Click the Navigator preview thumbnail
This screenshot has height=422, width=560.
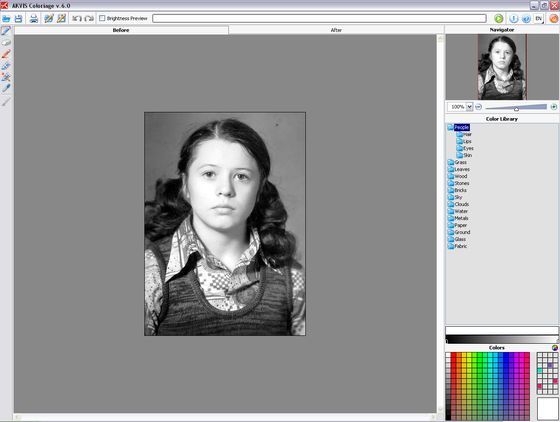[x=502, y=67]
